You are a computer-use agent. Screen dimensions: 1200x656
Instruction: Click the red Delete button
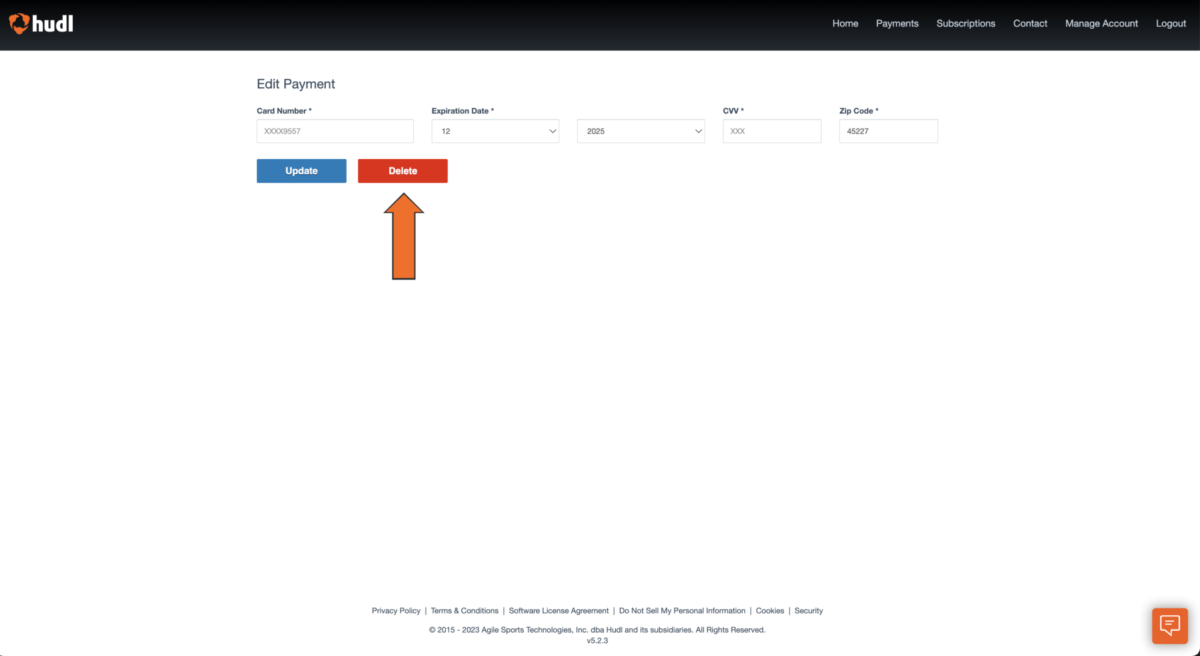pos(402,170)
